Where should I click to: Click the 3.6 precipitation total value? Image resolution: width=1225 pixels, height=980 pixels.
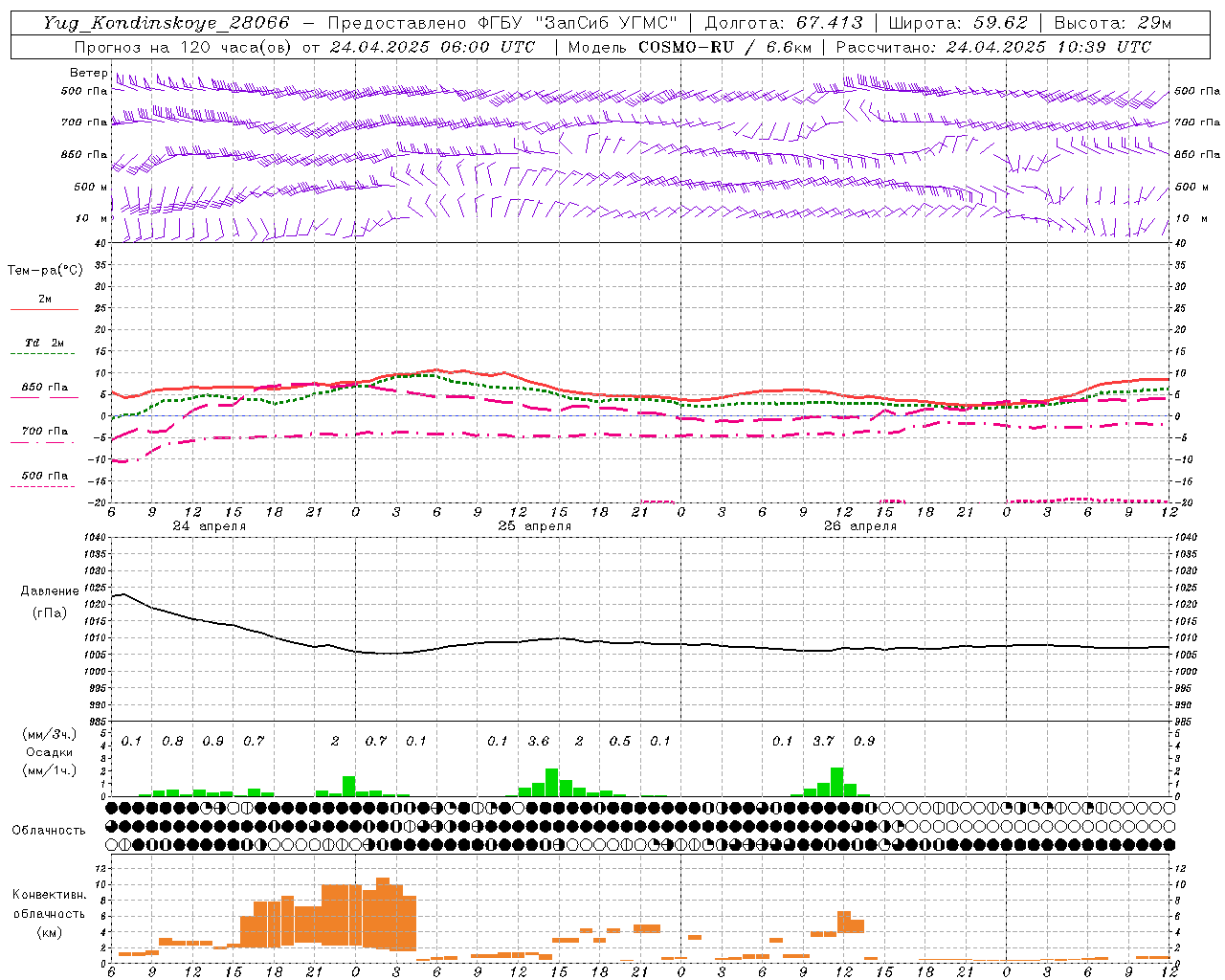coord(539,741)
